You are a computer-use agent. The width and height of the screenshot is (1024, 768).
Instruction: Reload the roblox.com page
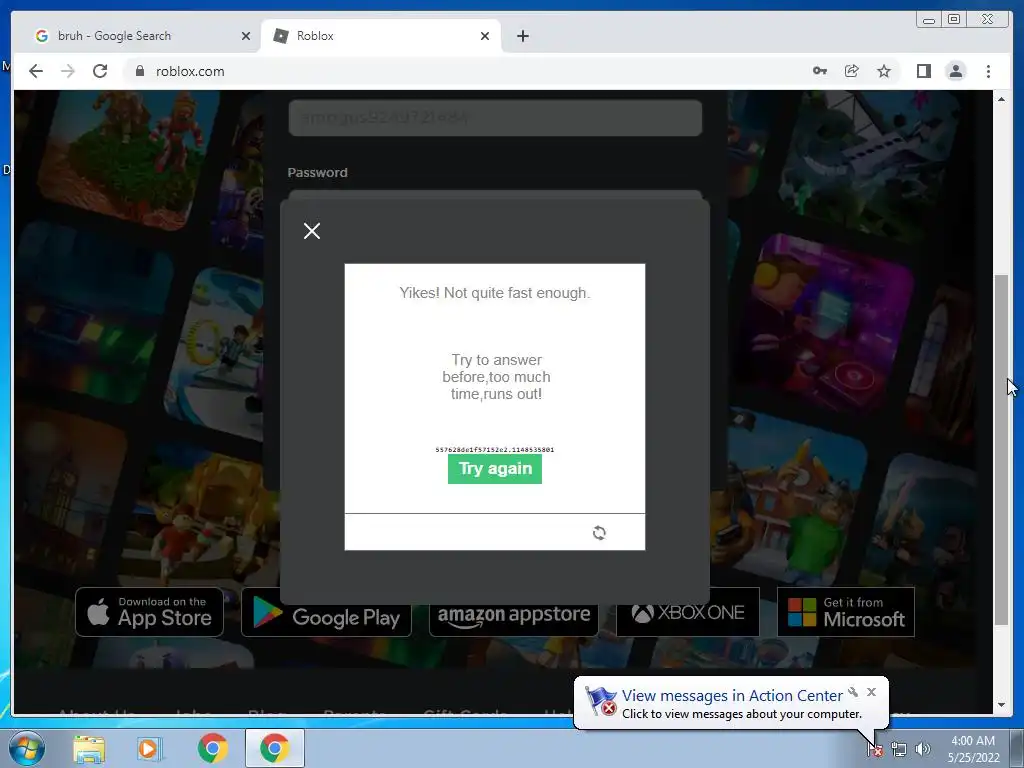coord(100,71)
